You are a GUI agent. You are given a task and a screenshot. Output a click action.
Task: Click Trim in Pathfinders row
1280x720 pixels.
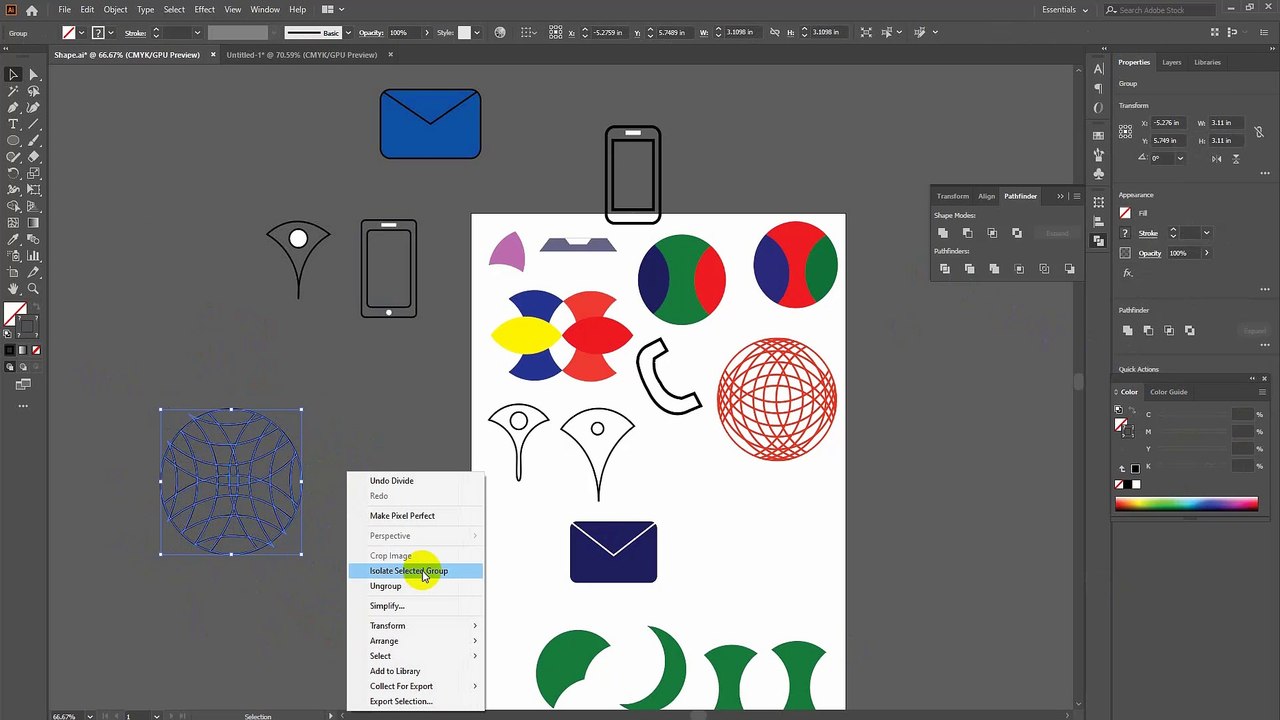[969, 269]
